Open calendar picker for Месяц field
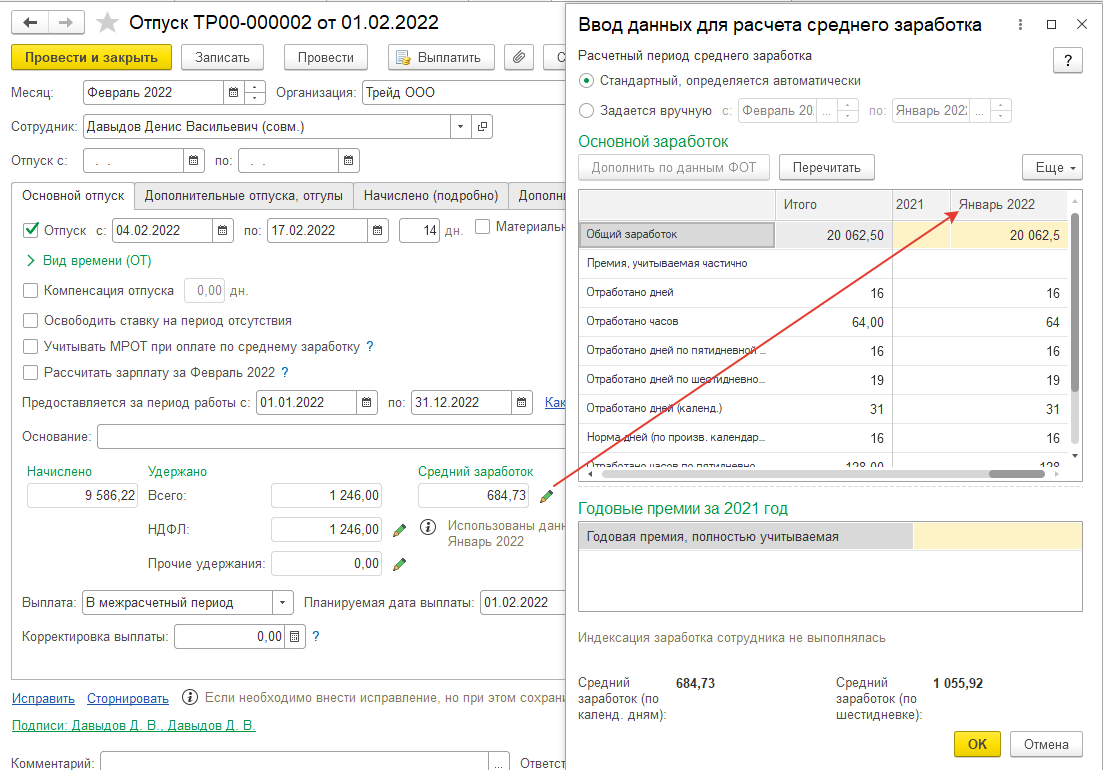The height and width of the screenshot is (770, 1103). point(234,92)
